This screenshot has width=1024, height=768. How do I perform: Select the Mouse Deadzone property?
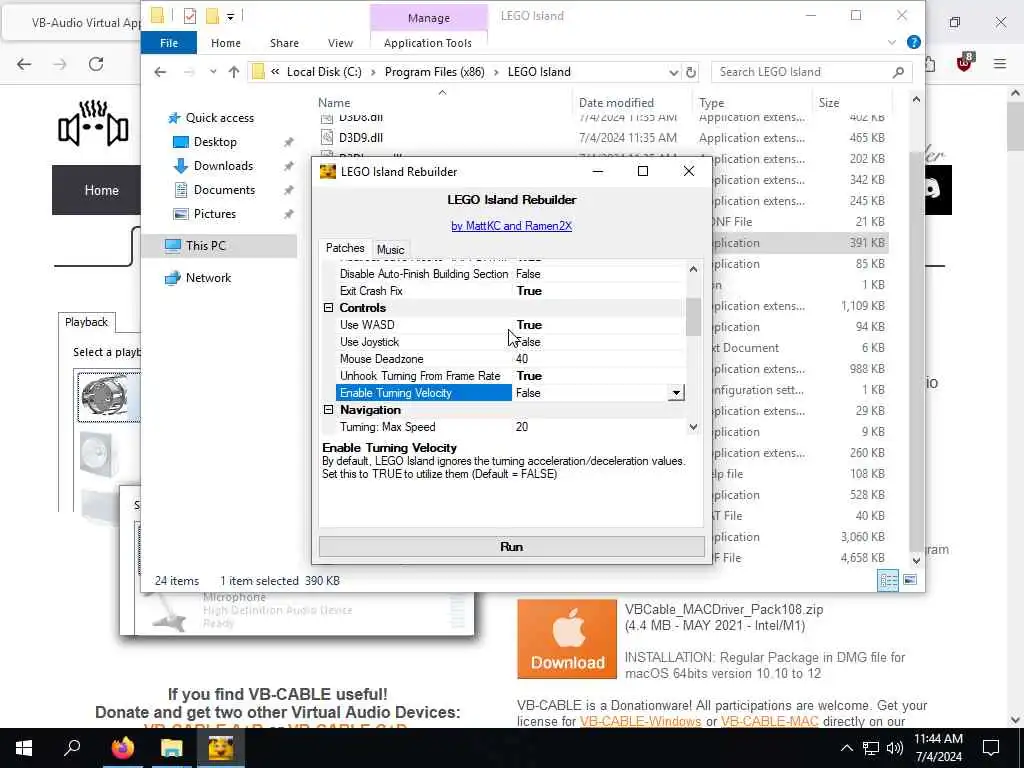click(x=509, y=359)
